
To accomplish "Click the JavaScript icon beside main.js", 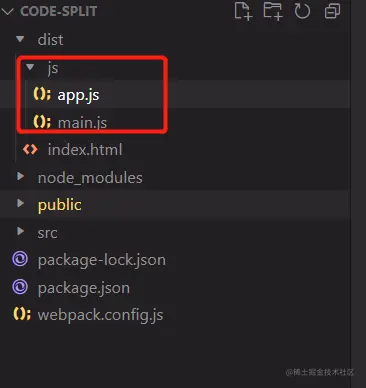I will pos(42,122).
